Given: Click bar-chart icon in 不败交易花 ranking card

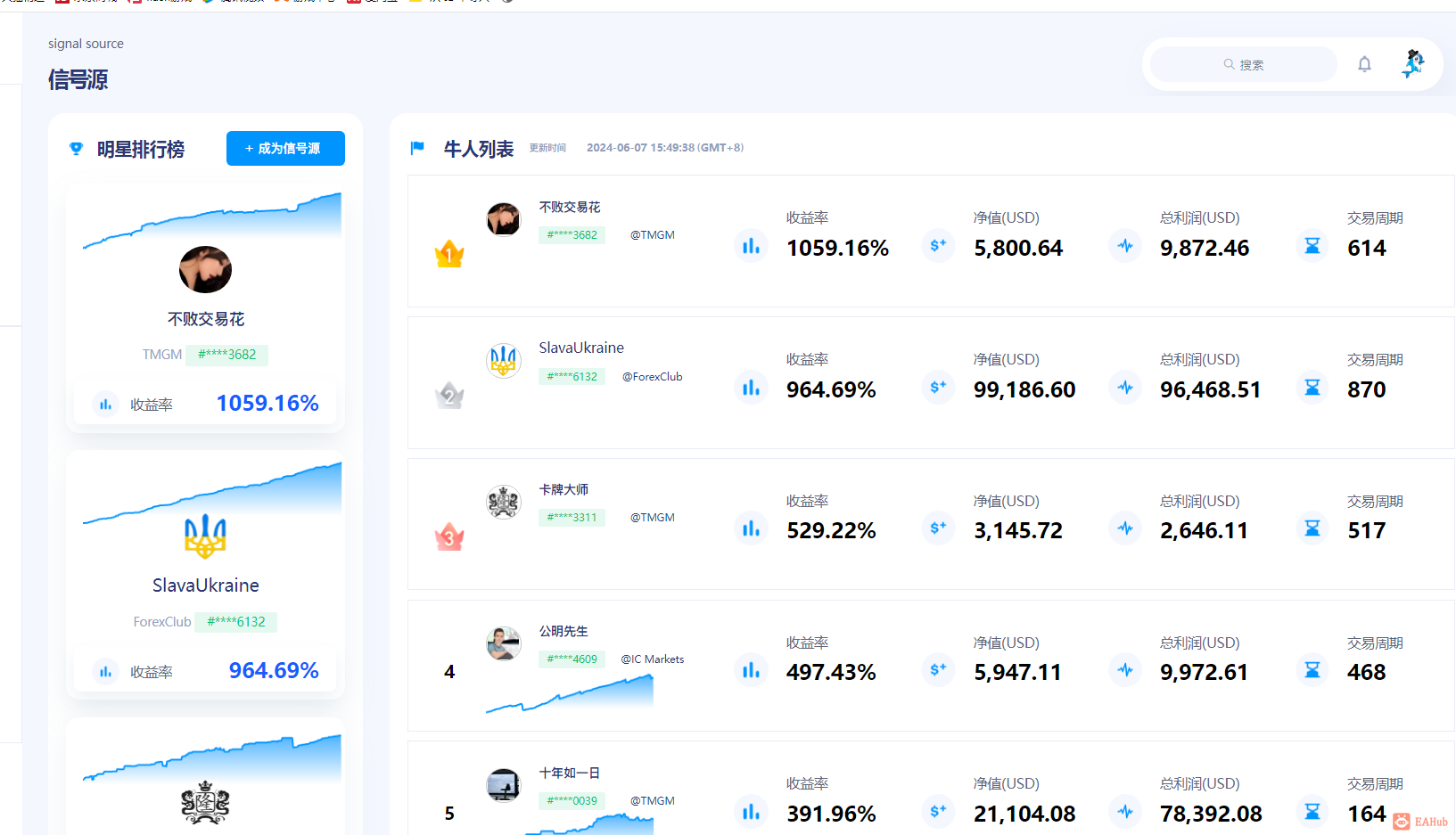Looking at the screenshot, I should click(105, 405).
